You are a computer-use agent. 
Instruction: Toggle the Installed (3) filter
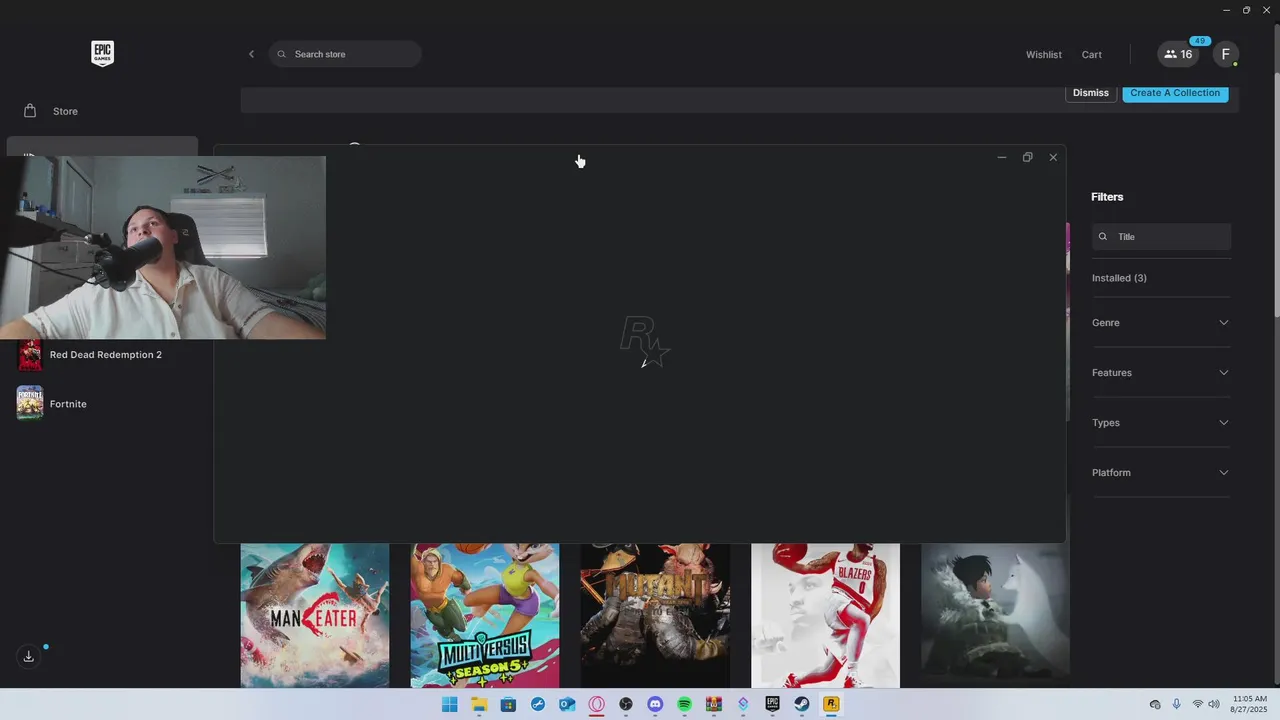[x=1119, y=278]
